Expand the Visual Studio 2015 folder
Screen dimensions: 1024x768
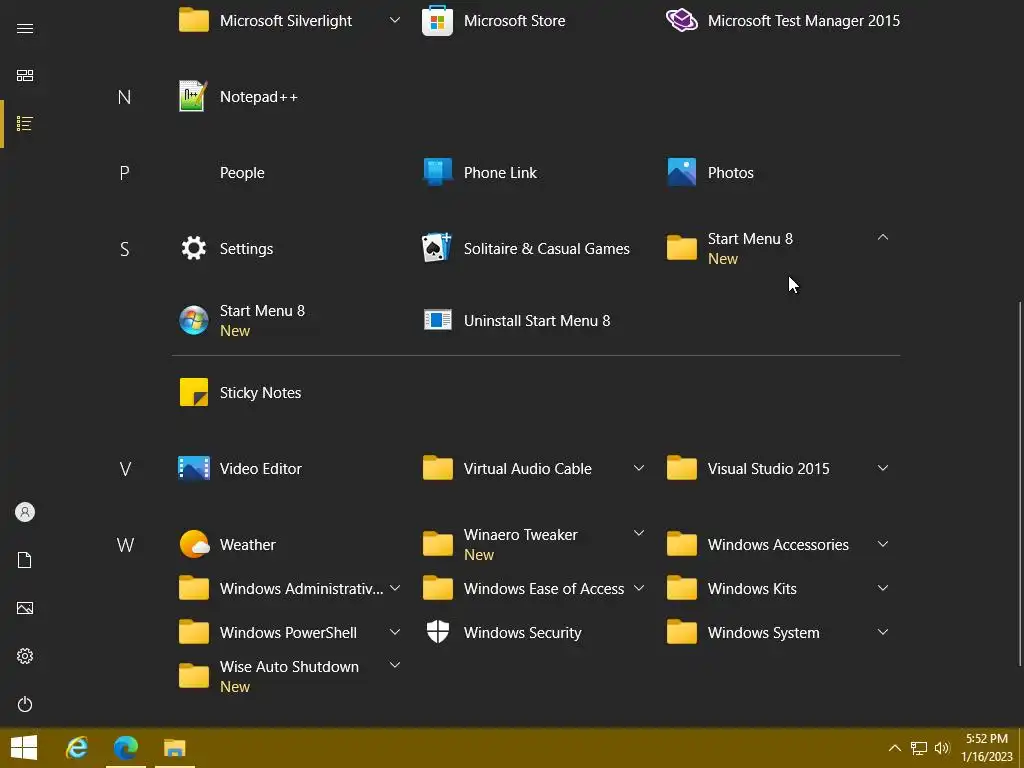pos(882,468)
